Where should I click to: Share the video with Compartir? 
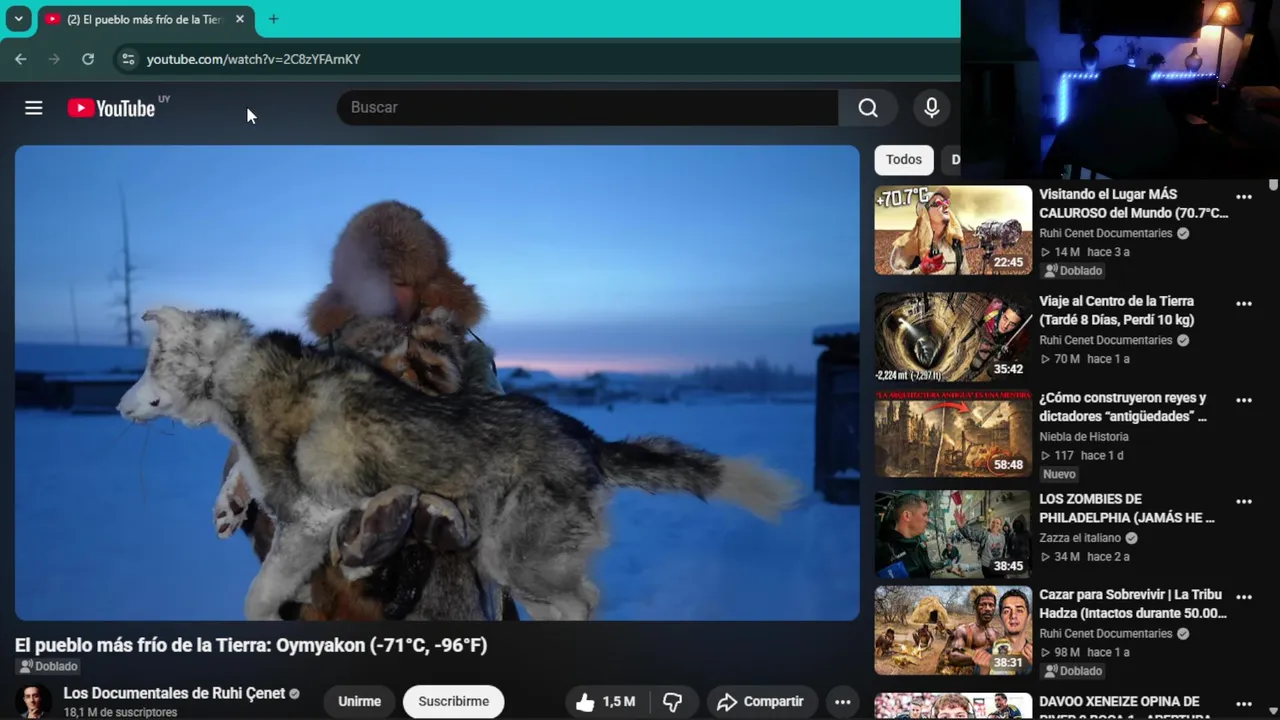pyautogui.click(x=760, y=702)
